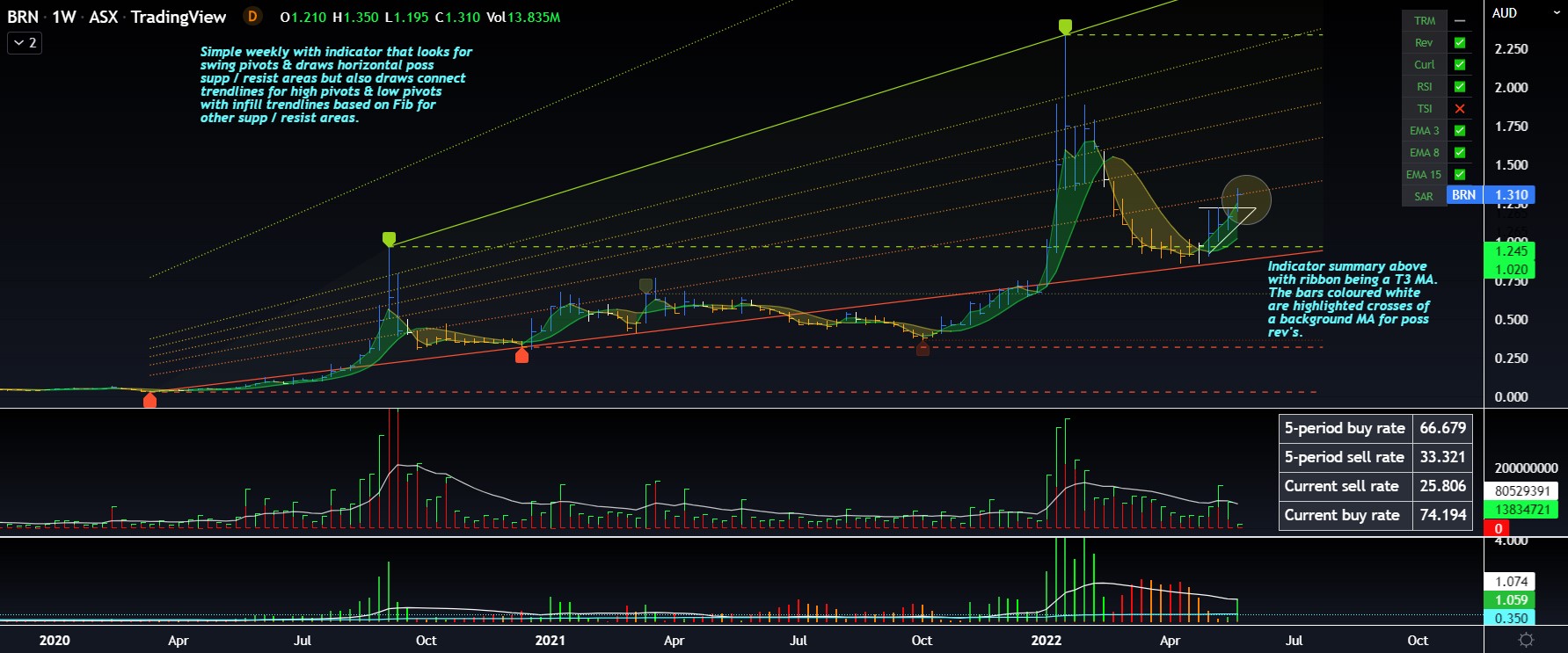
Task: Click the red X next to TSI
Action: 1460,109
